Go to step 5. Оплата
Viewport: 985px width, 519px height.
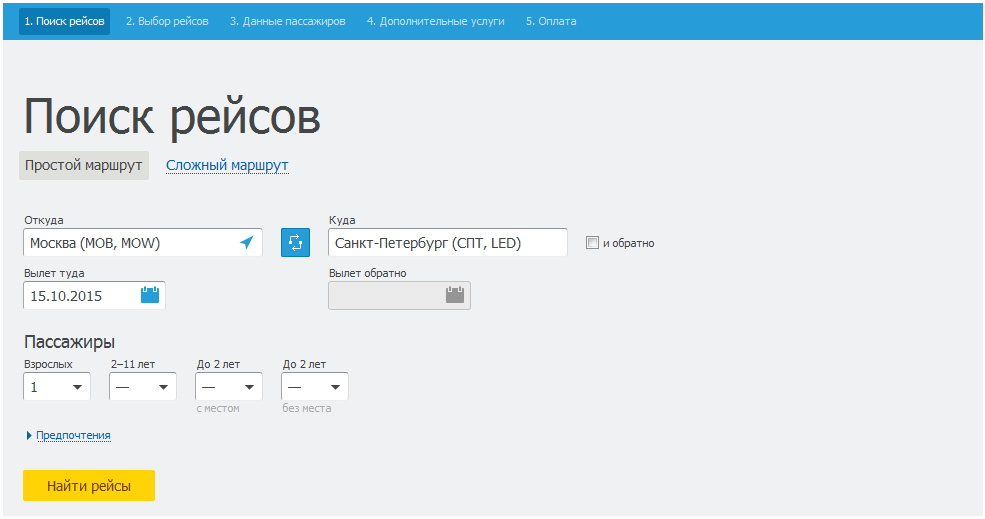point(551,21)
